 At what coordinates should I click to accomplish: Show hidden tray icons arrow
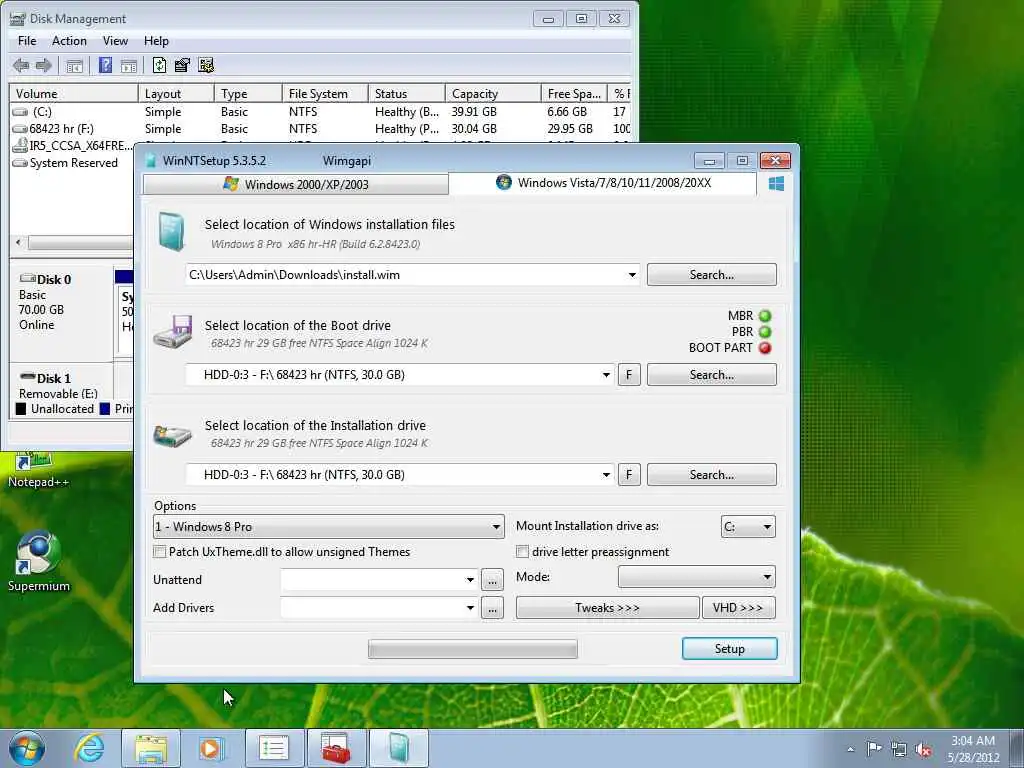point(850,750)
